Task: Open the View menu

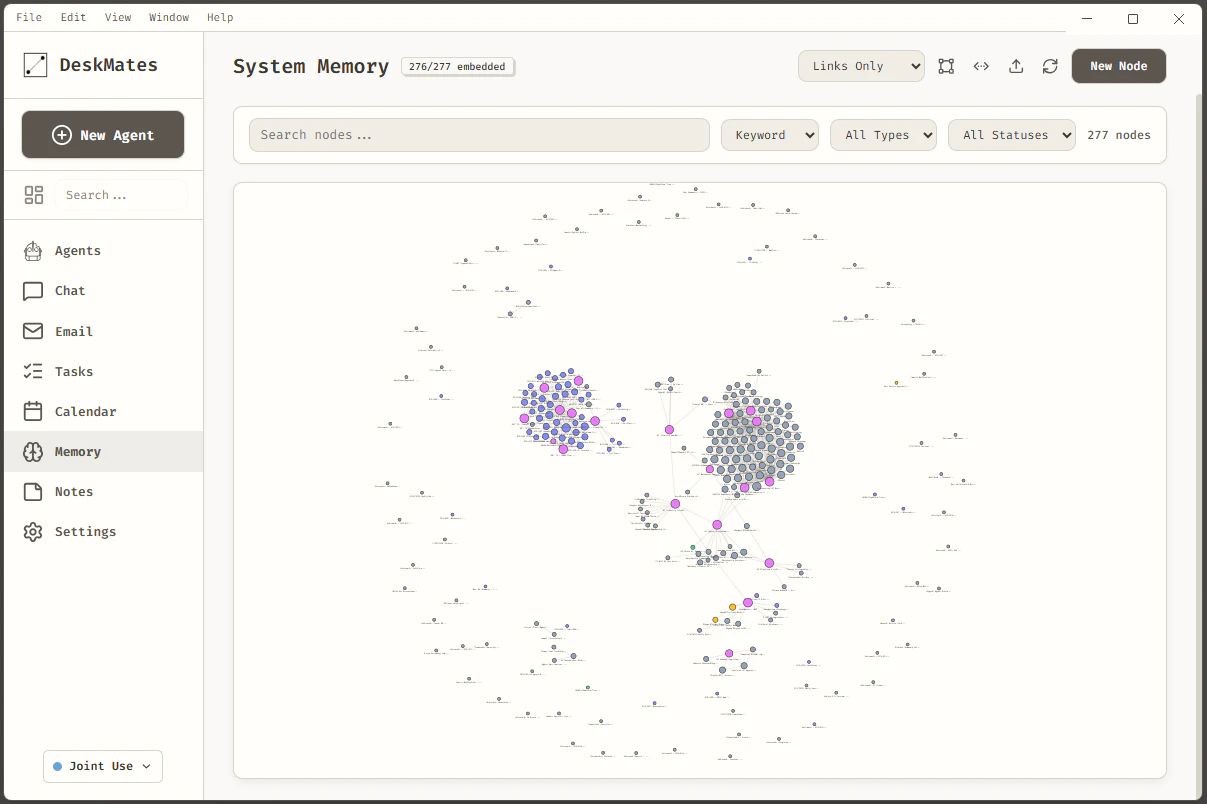Action: 118,17
